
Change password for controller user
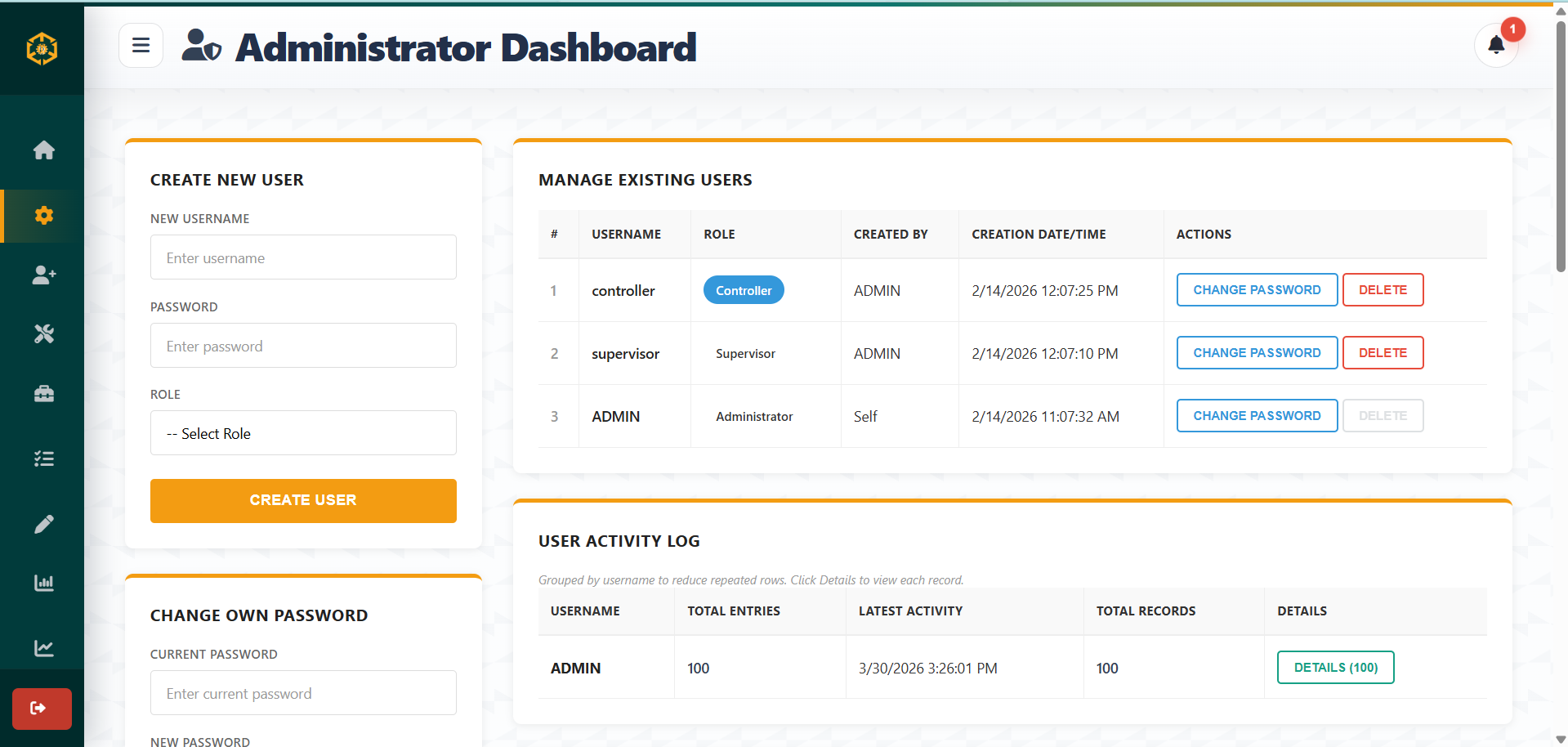1257,290
